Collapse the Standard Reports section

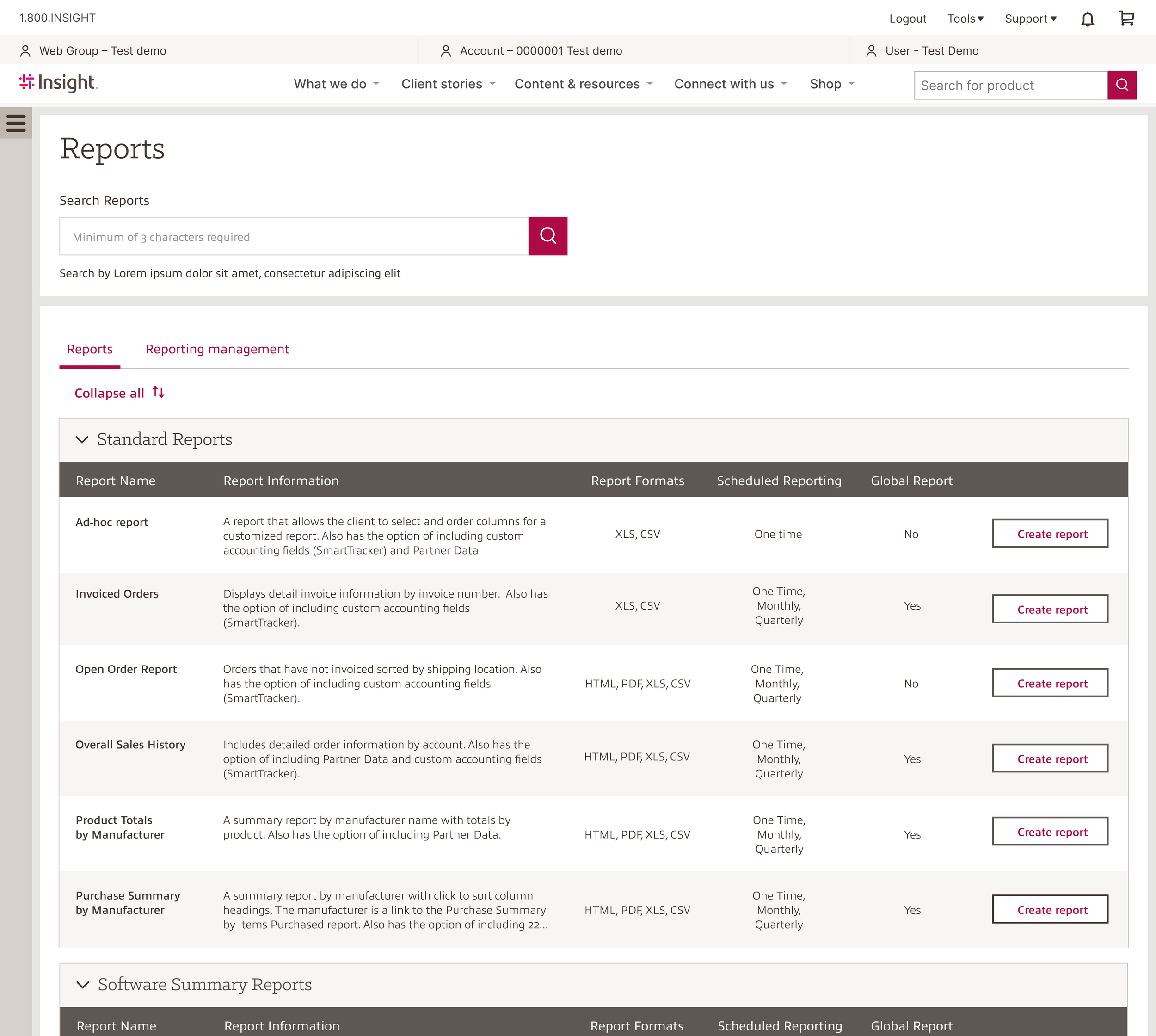pos(82,439)
